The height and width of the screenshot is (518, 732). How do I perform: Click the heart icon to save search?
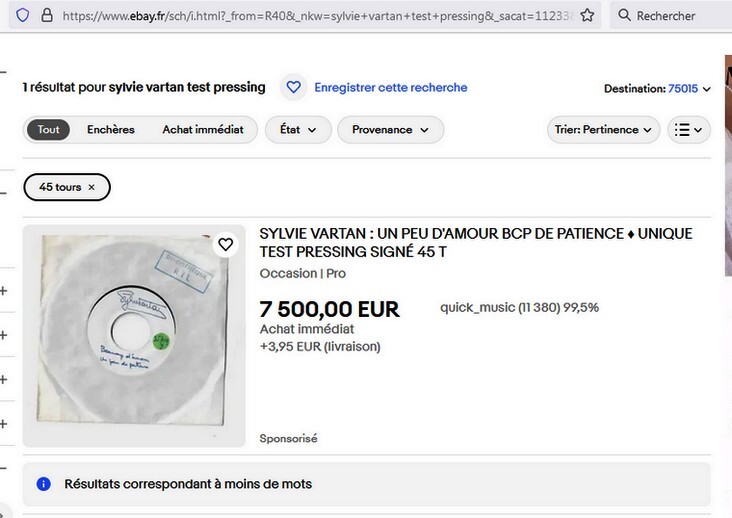coord(293,88)
